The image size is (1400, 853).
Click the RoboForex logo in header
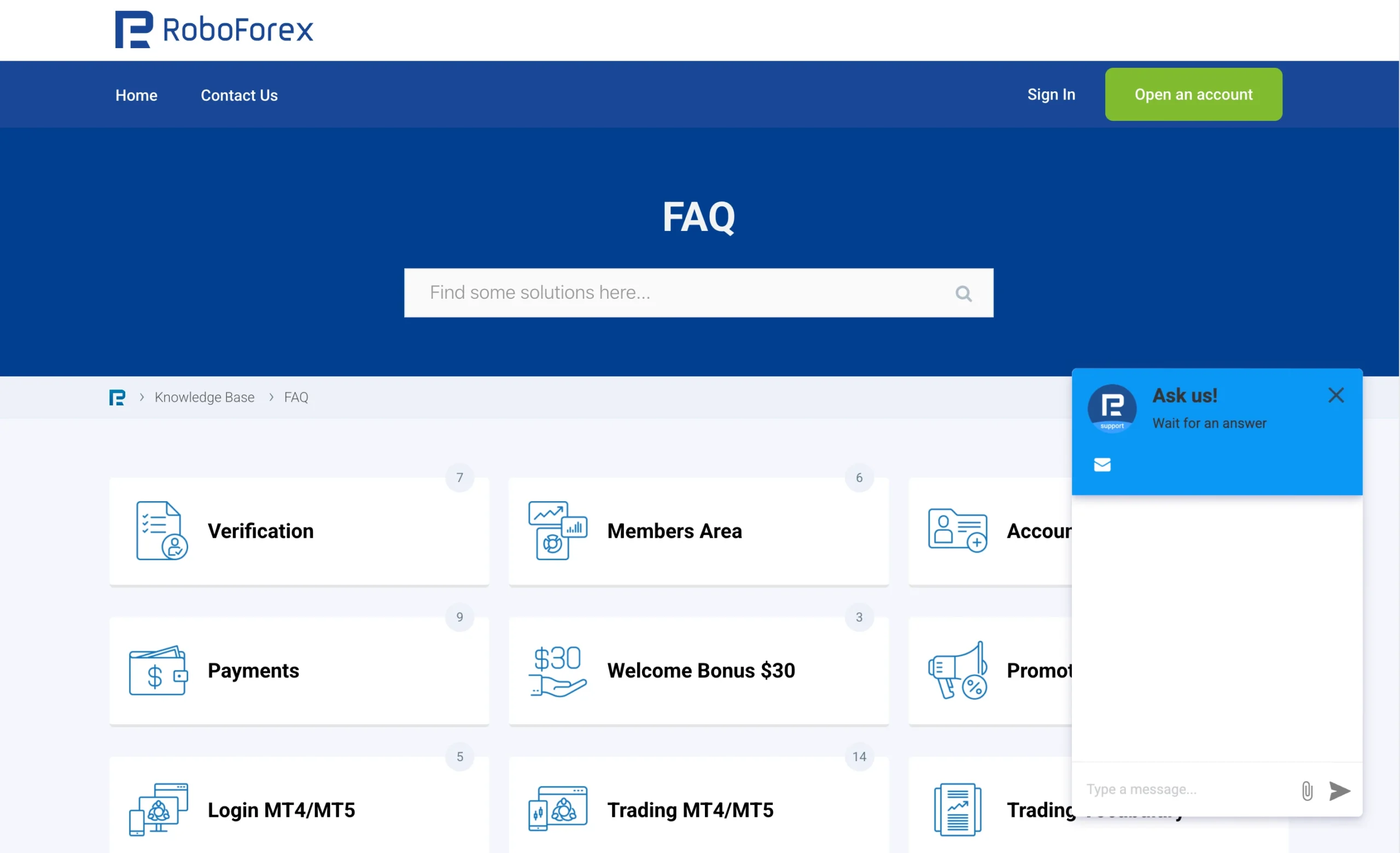(214, 30)
